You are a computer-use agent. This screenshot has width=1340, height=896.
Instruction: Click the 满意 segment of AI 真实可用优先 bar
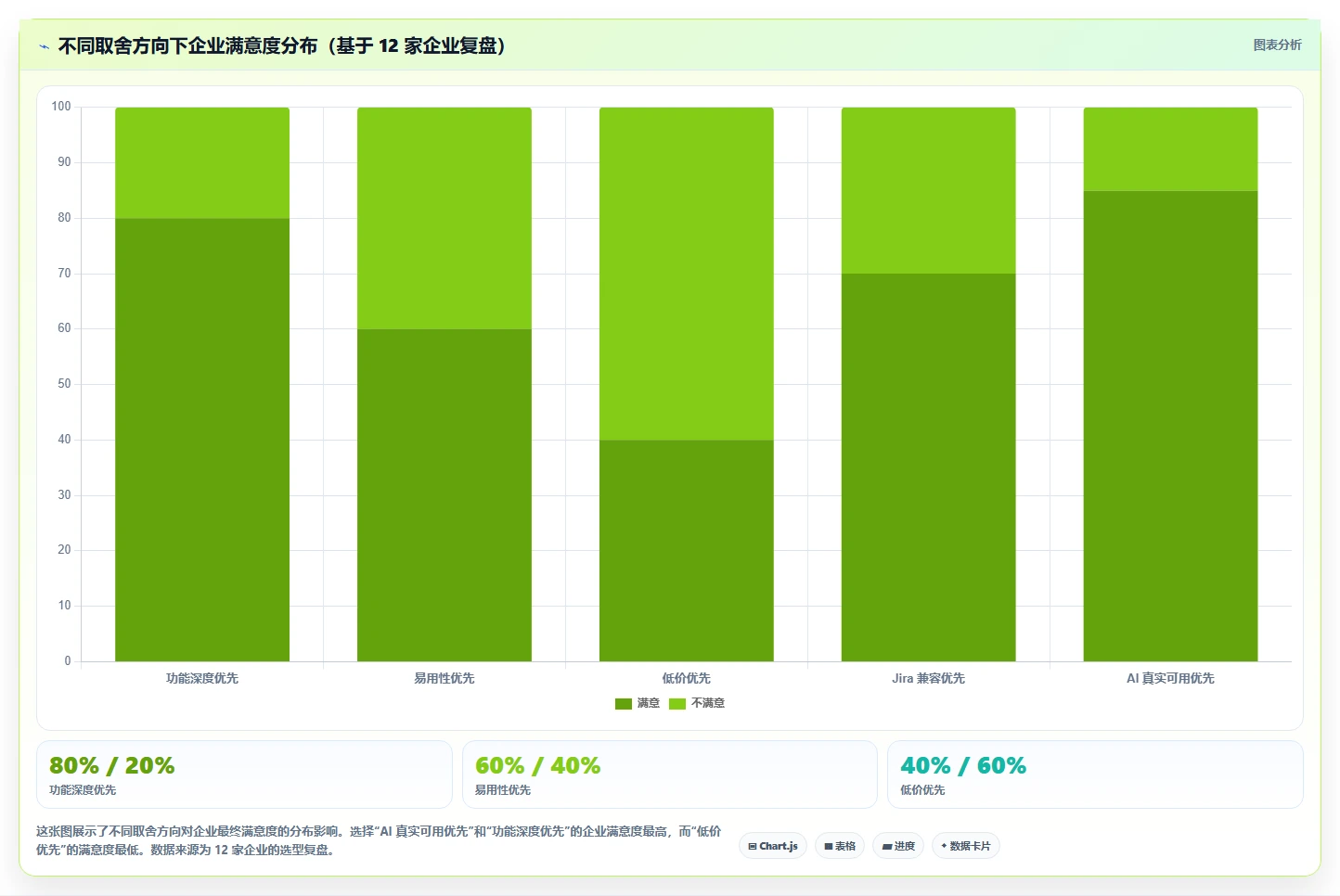click(1171, 426)
